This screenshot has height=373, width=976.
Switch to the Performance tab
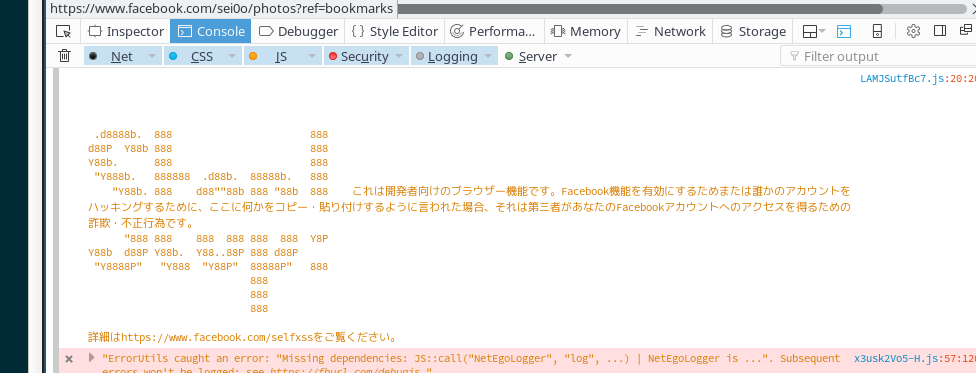point(493,31)
